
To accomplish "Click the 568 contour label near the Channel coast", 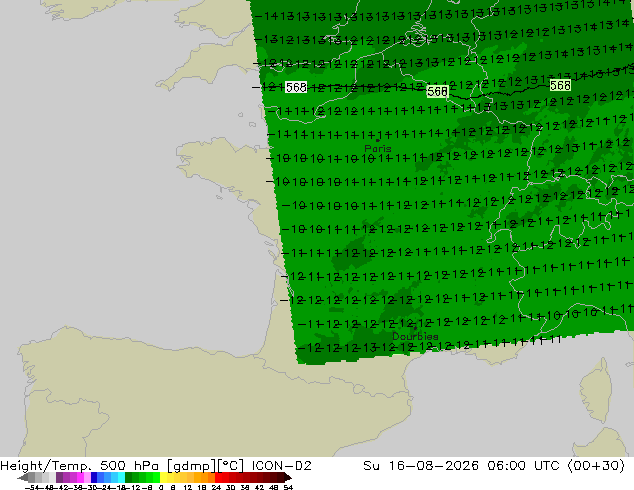I will pos(296,87).
